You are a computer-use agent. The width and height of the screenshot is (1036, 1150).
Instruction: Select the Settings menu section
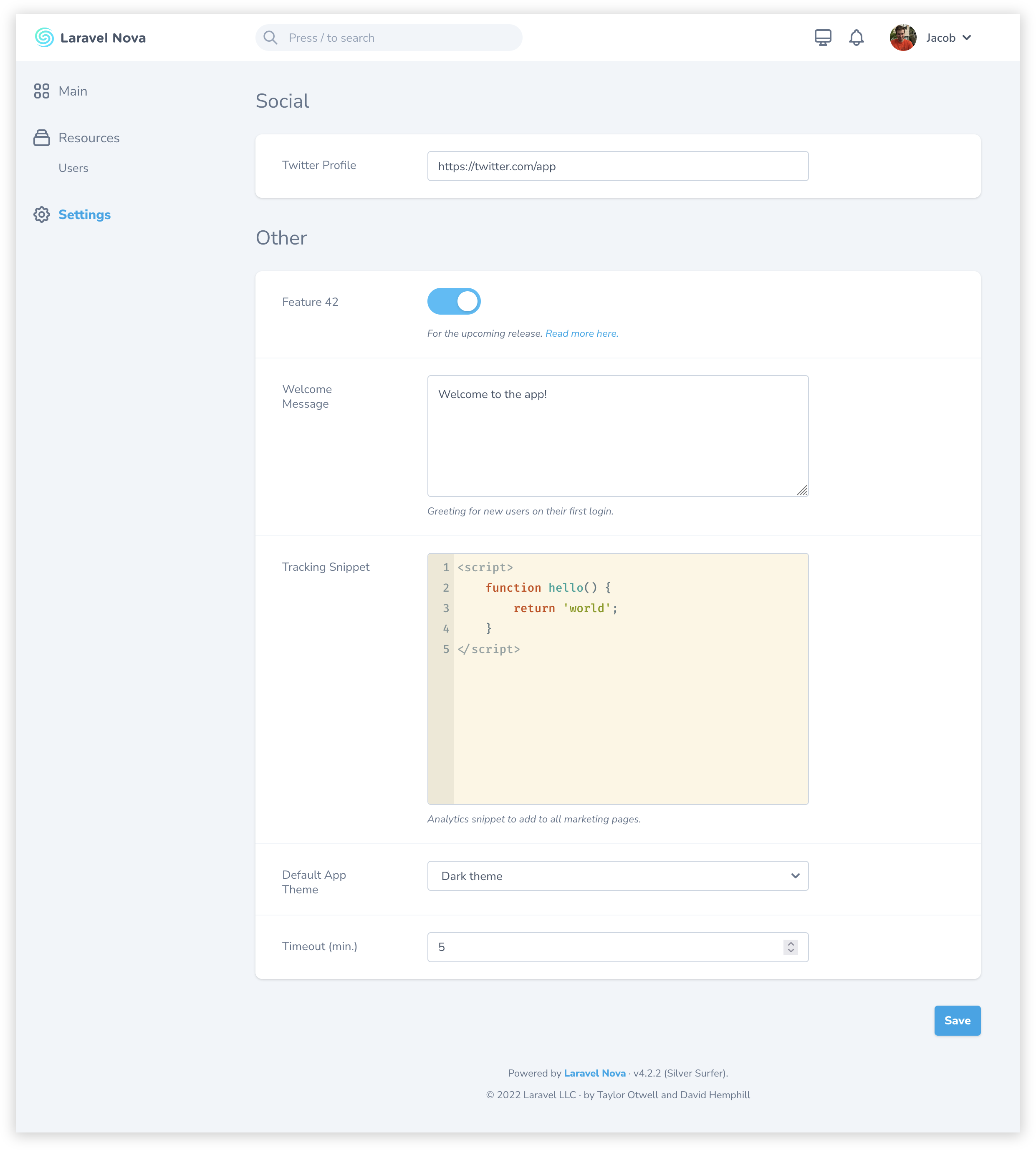[x=84, y=214]
